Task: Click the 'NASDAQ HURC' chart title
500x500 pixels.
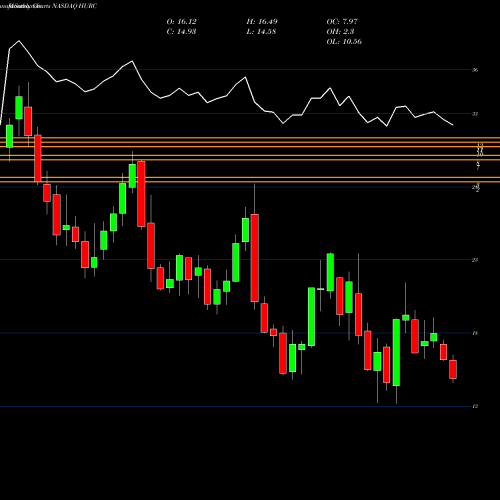Action: coord(75,6)
